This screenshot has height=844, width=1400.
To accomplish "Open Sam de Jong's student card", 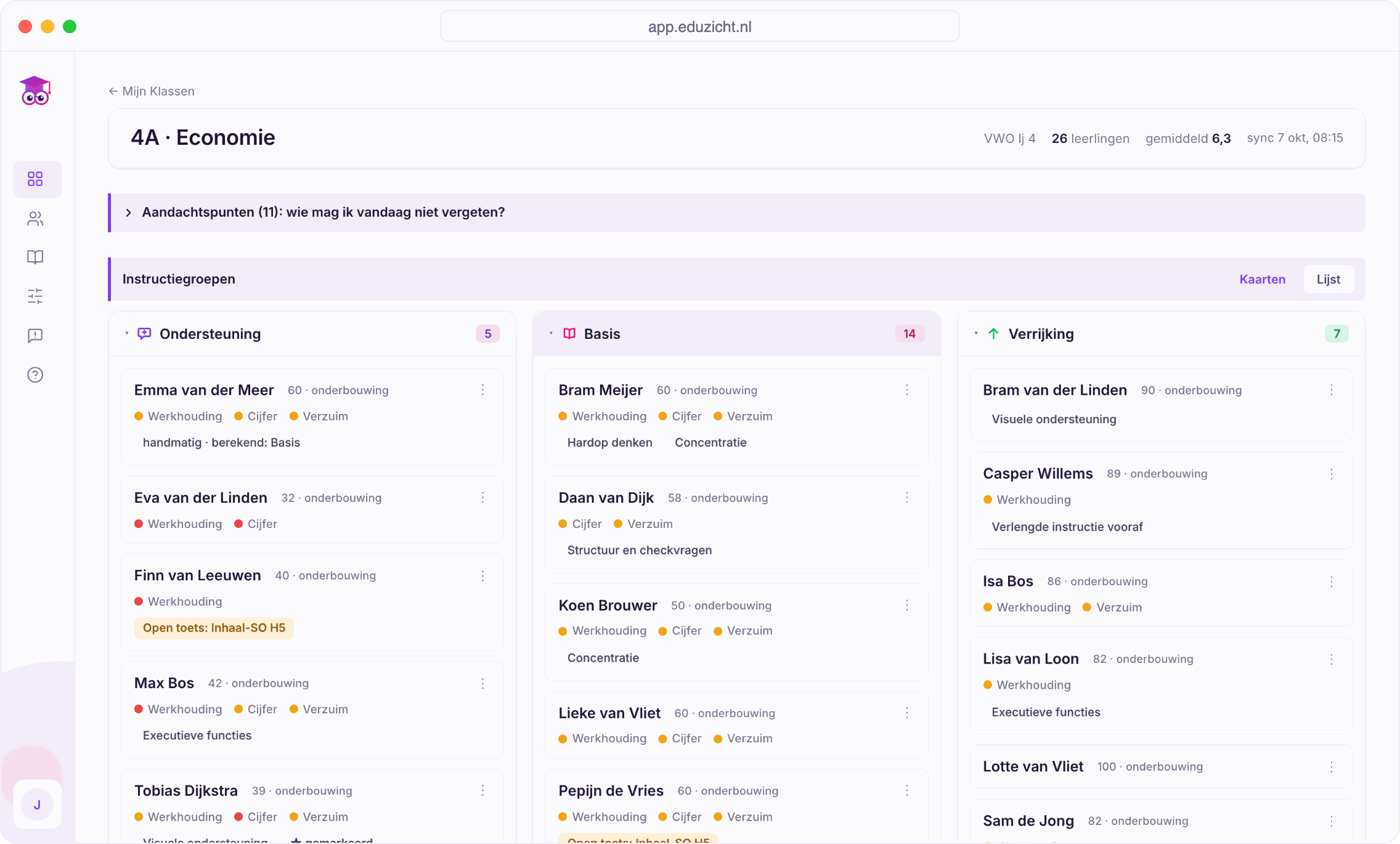I will point(1161,821).
